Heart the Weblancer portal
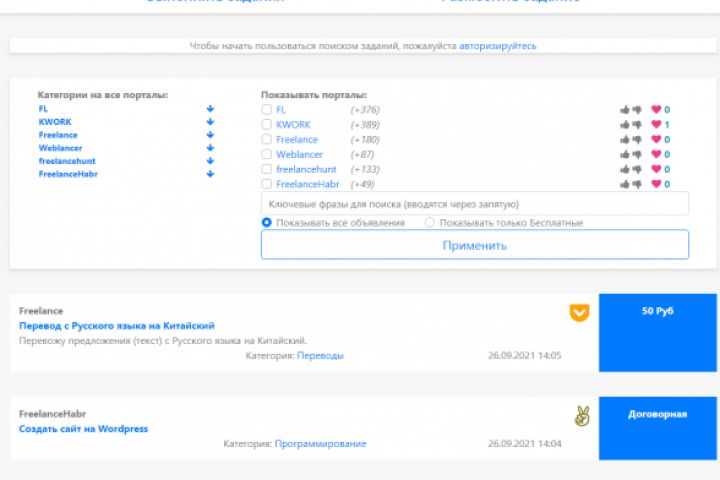The height and width of the screenshot is (480, 720). 656,154
